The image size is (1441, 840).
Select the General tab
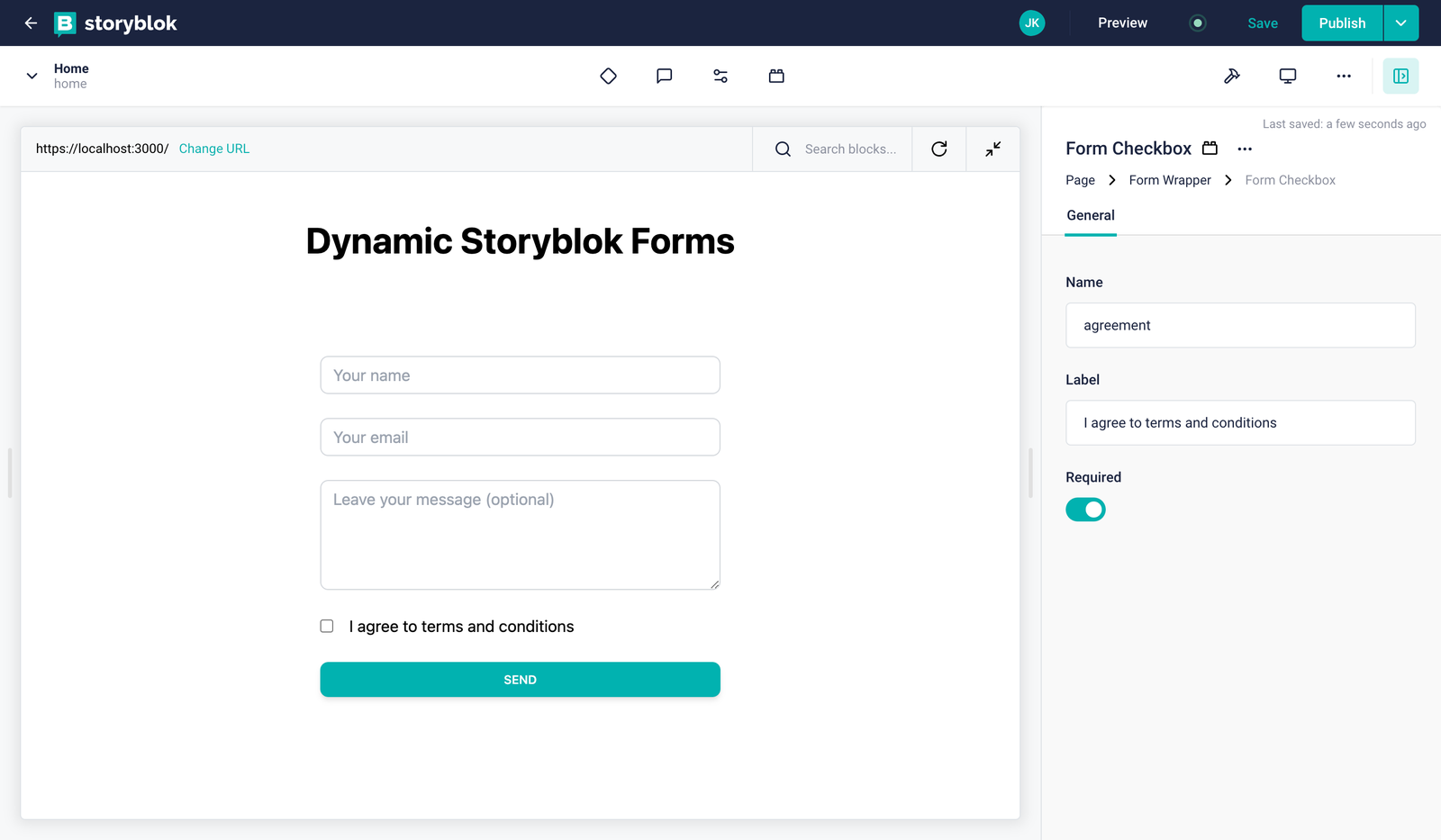(1091, 216)
